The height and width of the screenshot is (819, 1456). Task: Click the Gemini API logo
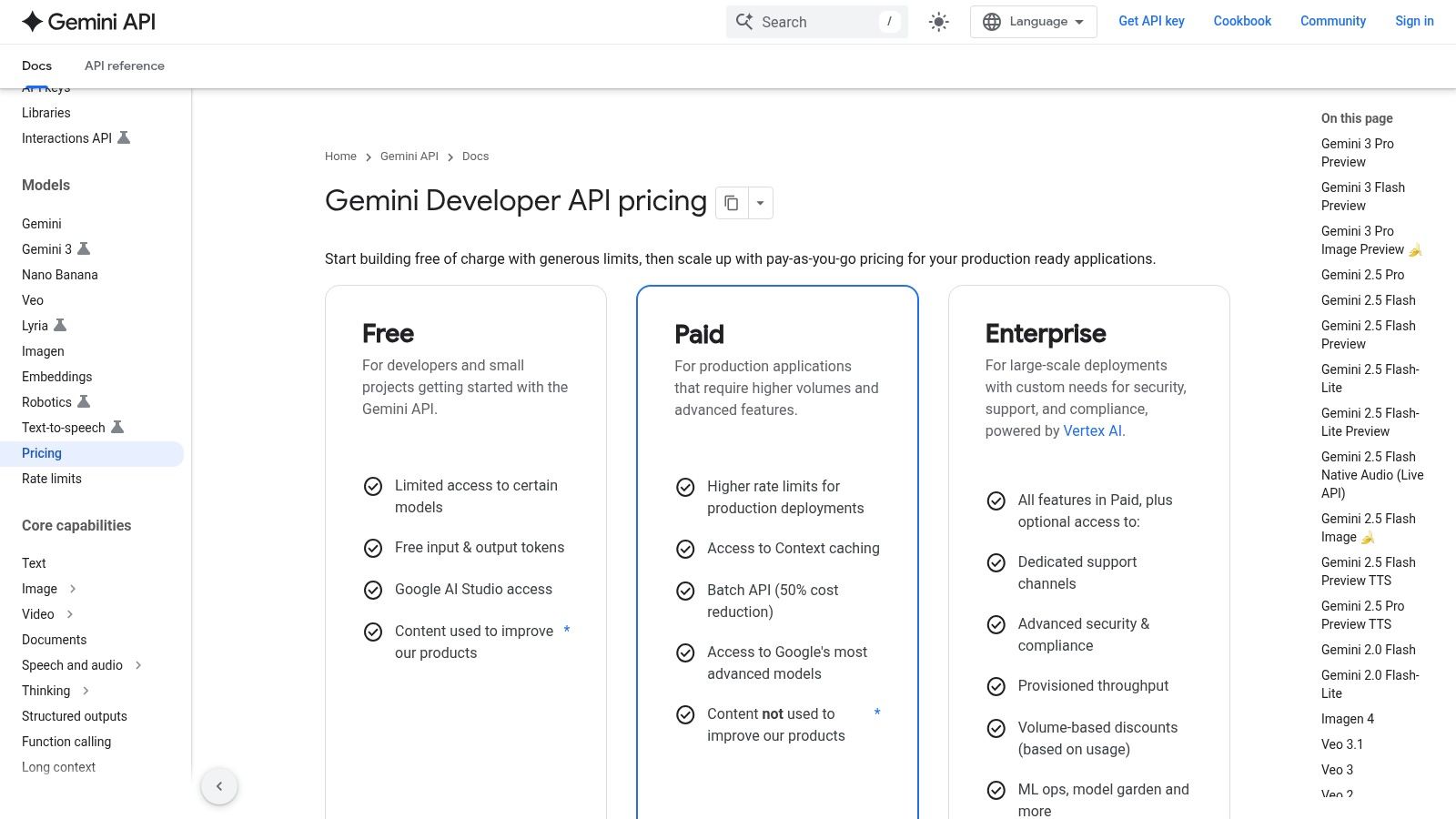tap(88, 22)
